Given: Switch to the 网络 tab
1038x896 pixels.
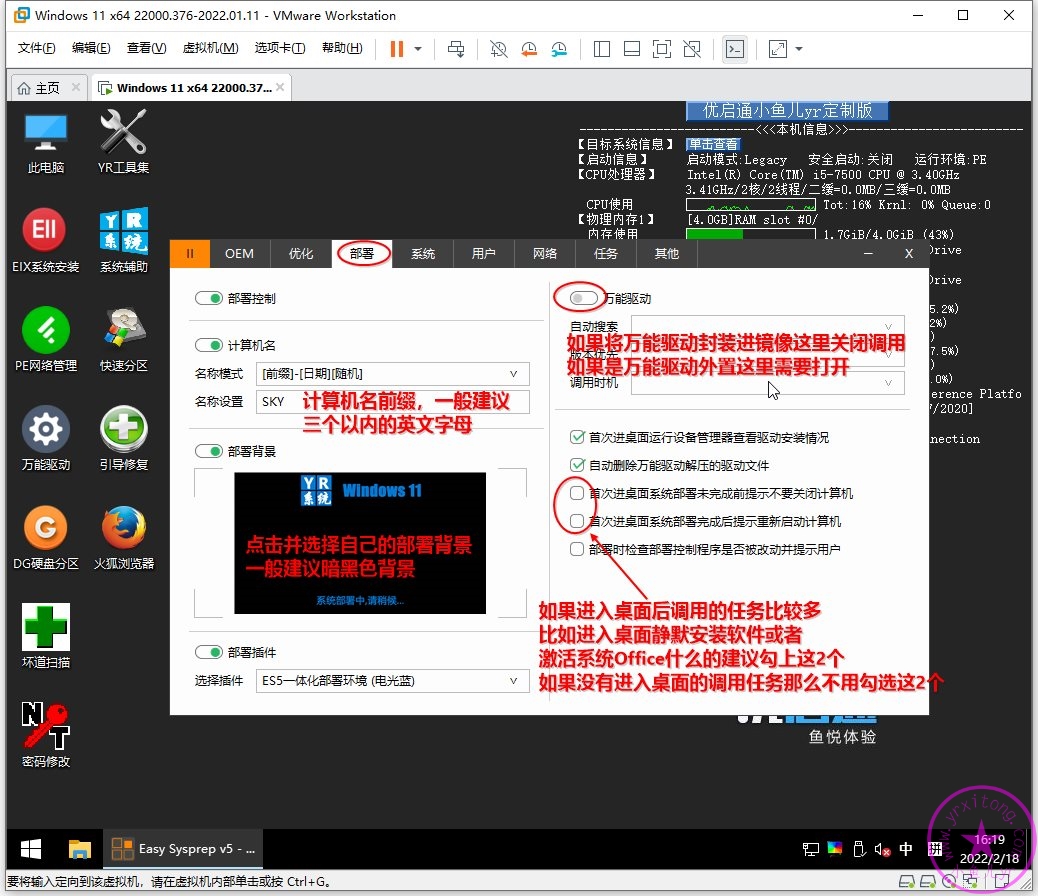Looking at the screenshot, I should tap(545, 254).
